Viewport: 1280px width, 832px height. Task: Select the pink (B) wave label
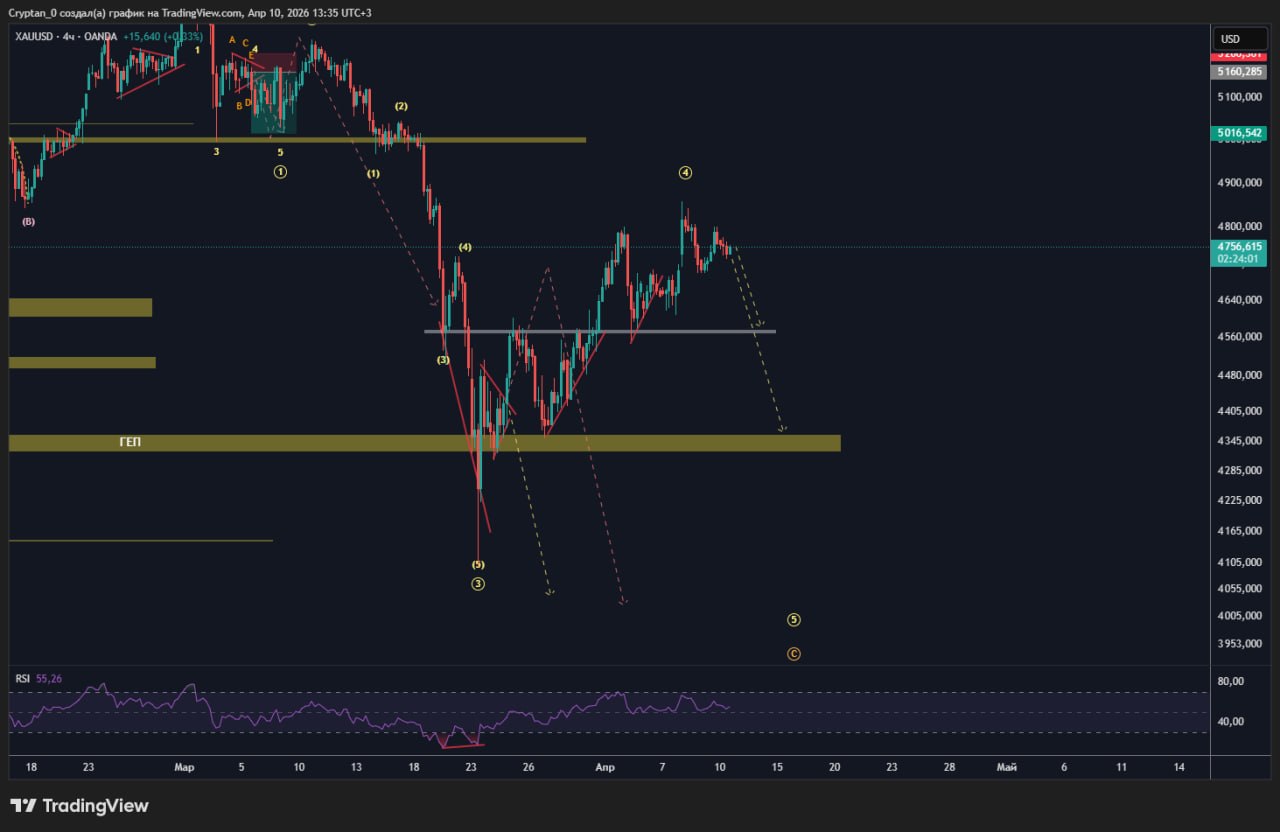tap(28, 222)
